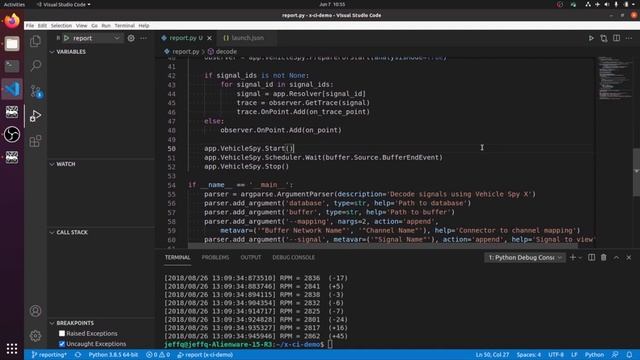640x360 pixels.
Task: Open Firefox from the Ubuntu dock
Action: tap(12, 21)
